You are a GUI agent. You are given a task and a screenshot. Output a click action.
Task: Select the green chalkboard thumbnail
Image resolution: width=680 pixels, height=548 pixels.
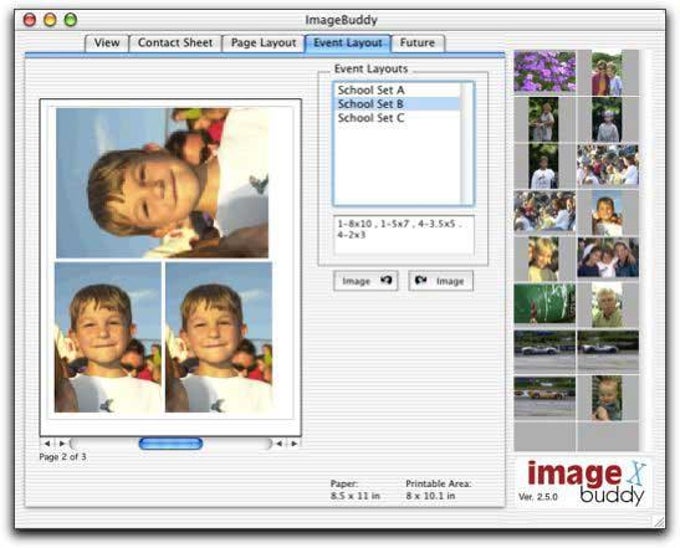(545, 304)
